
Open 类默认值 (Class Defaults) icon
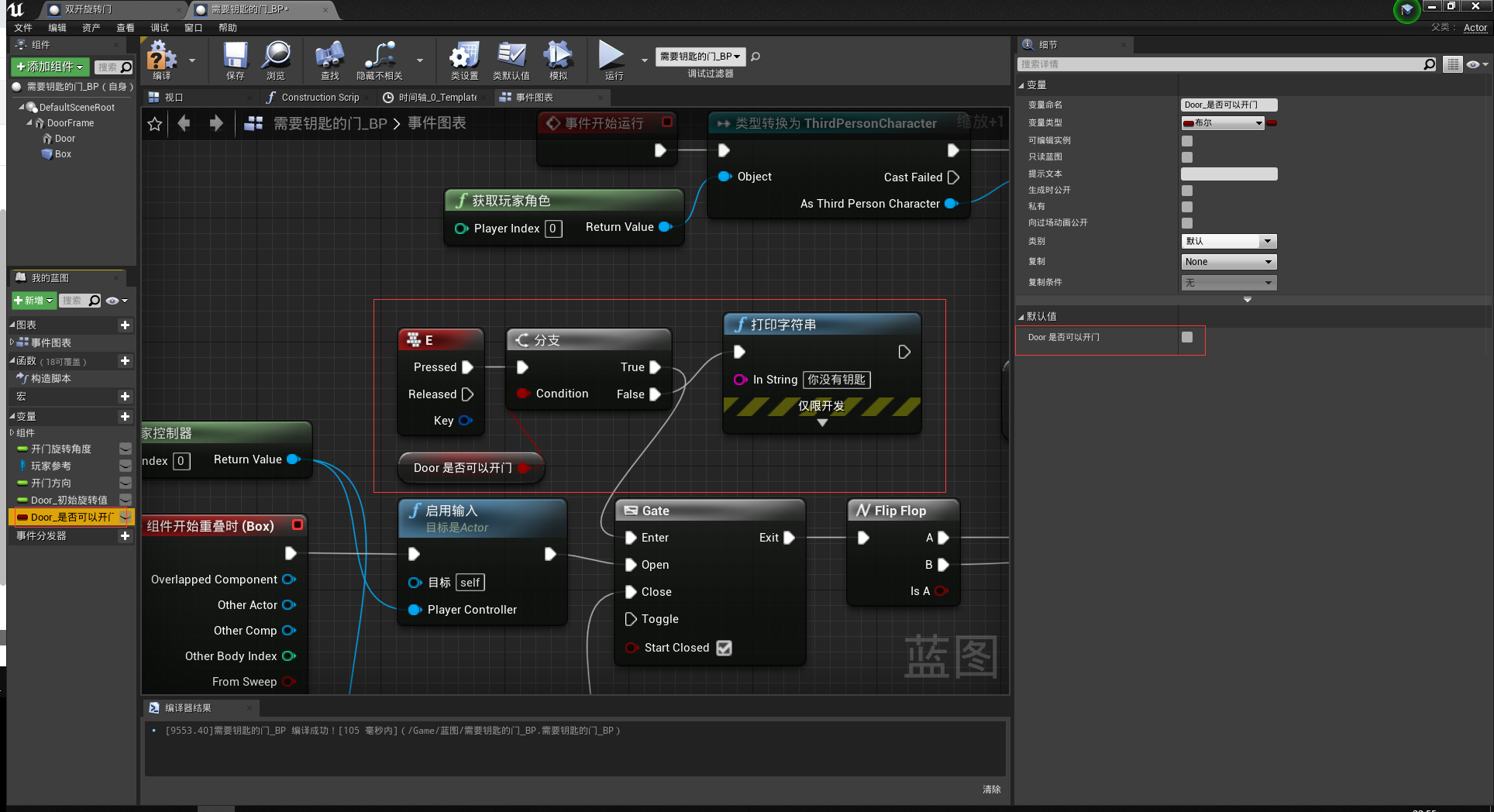pyautogui.click(x=511, y=60)
